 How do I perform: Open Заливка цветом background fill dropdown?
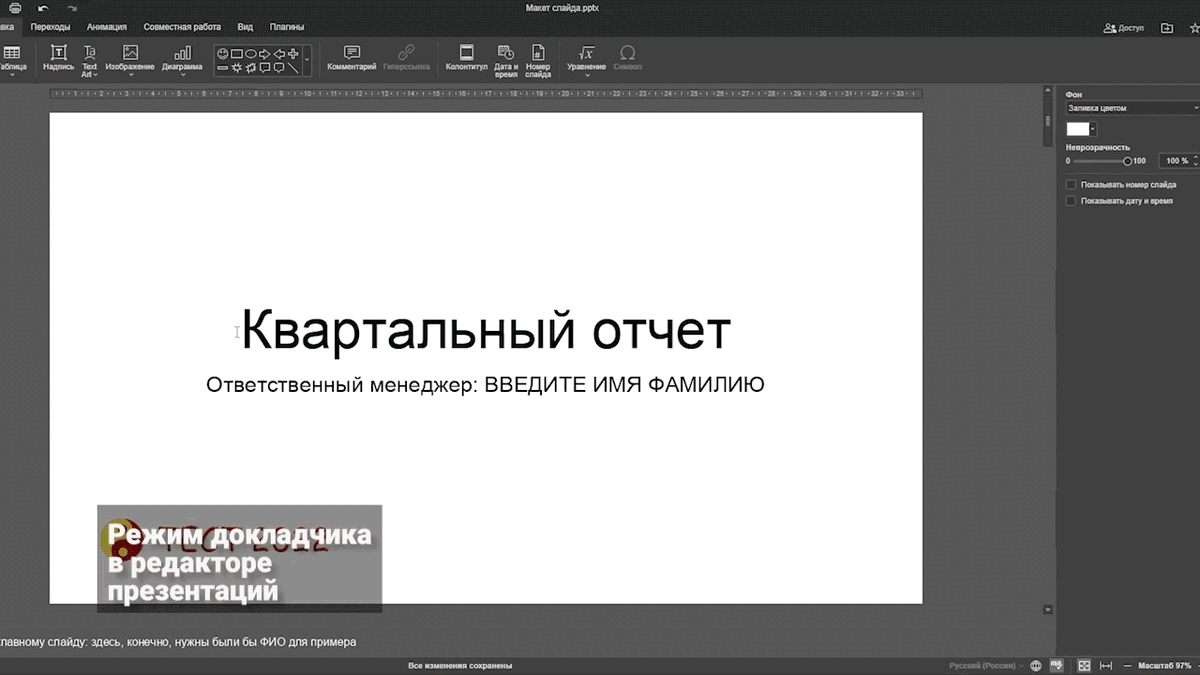[x=1132, y=107]
